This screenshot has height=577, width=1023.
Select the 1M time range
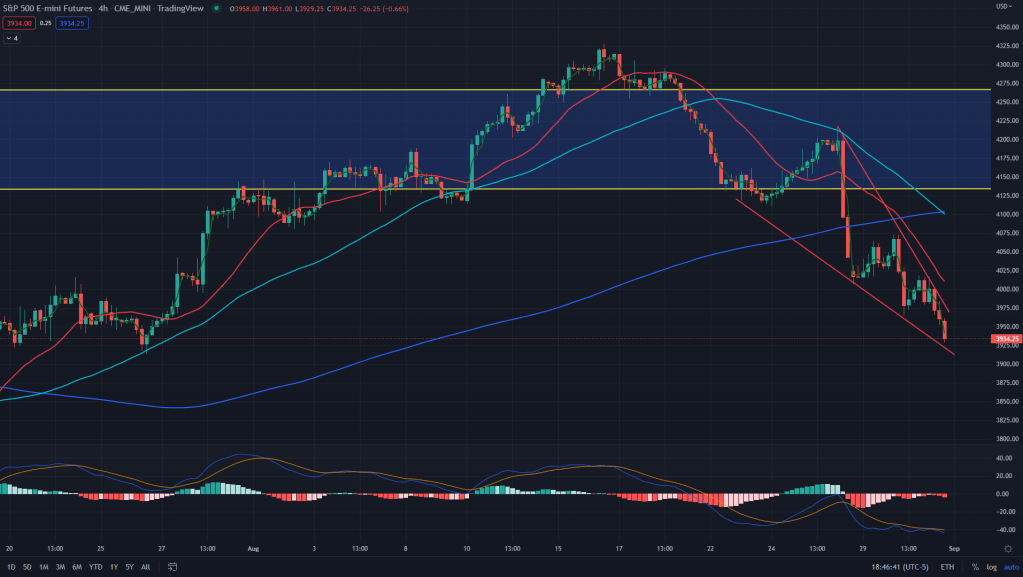(43, 567)
